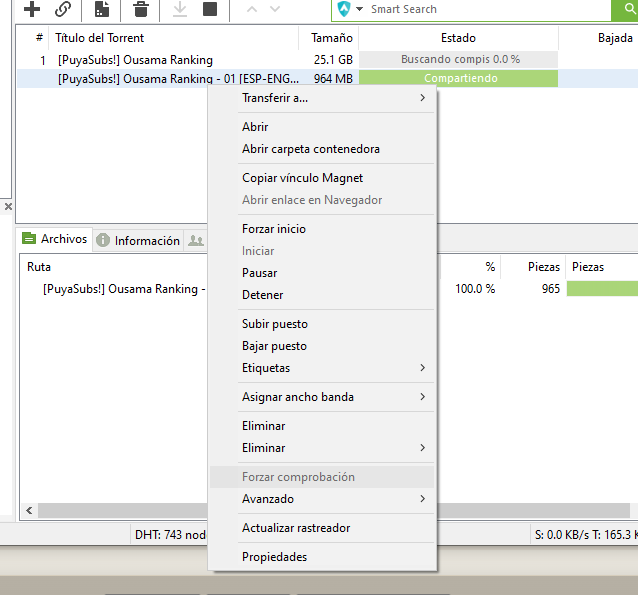Click the Move Up Queue arrow
The width and height of the screenshot is (638, 595).
coord(252,9)
